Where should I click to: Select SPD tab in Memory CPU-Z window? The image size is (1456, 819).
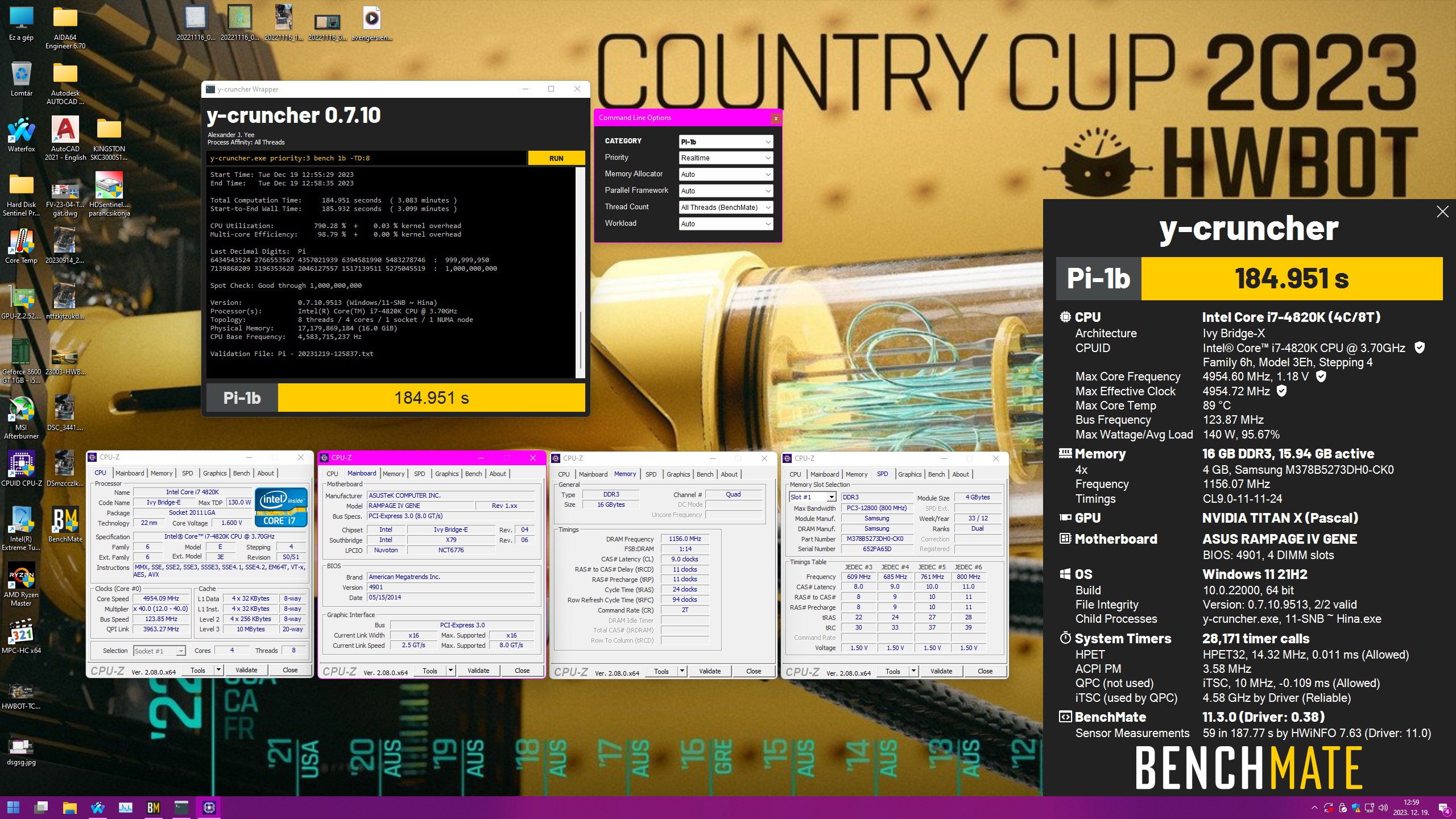[651, 474]
